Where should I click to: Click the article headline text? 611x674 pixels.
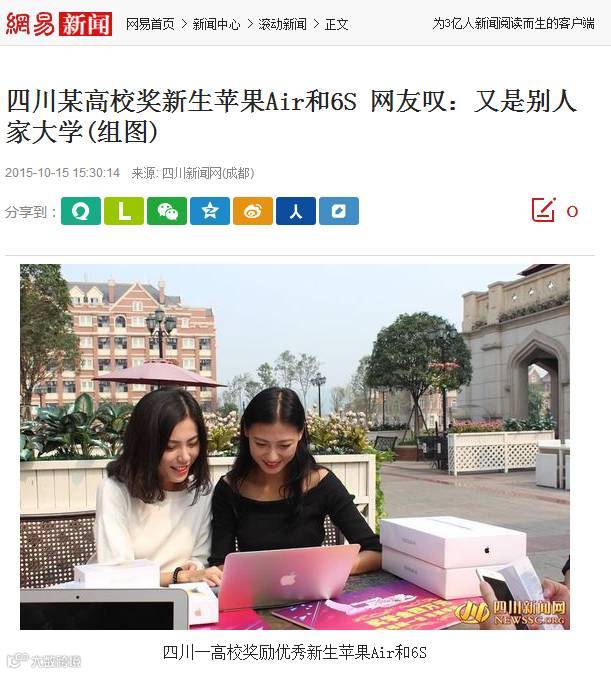coord(292,116)
